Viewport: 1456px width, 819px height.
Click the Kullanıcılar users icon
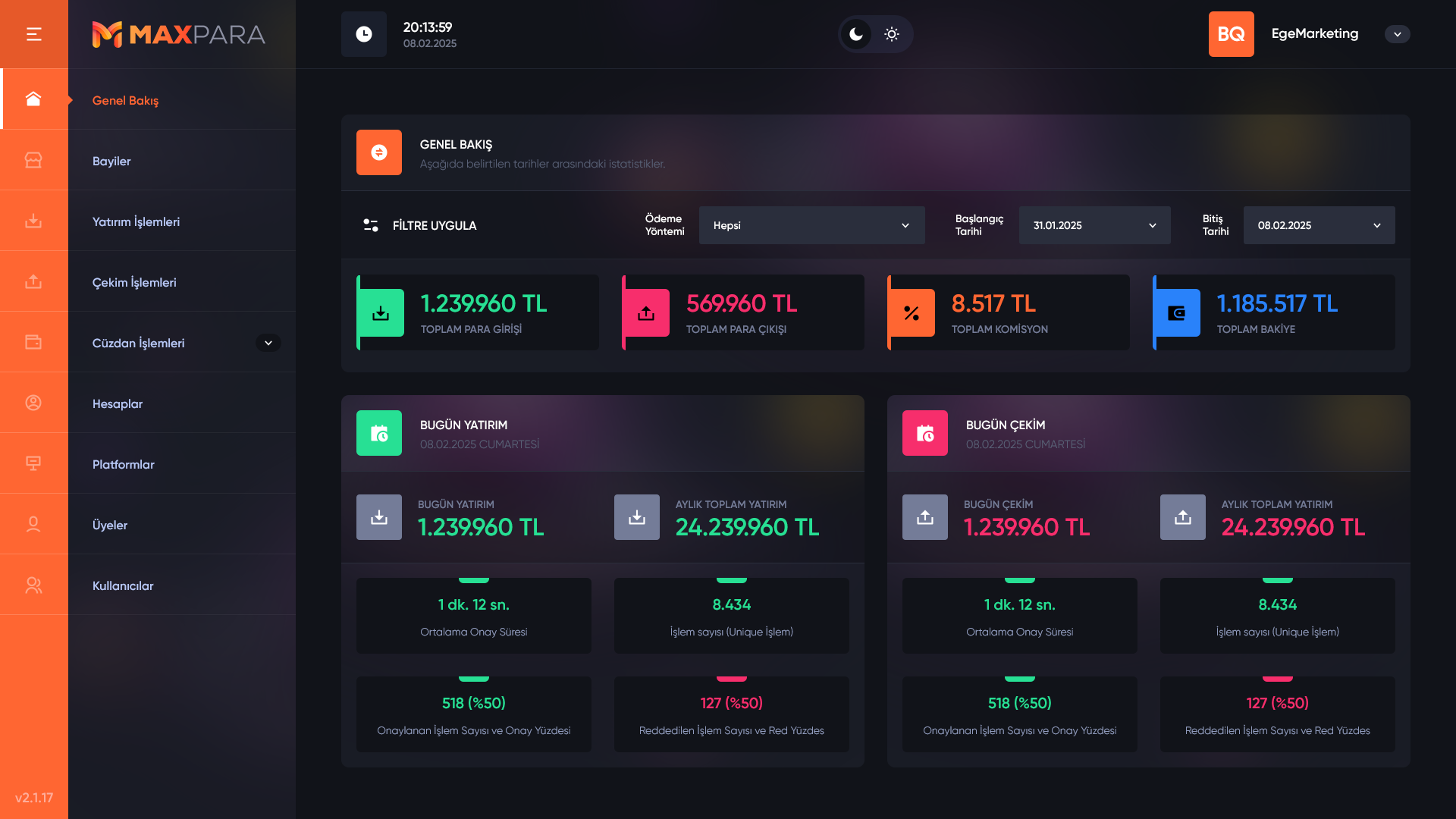click(x=33, y=585)
